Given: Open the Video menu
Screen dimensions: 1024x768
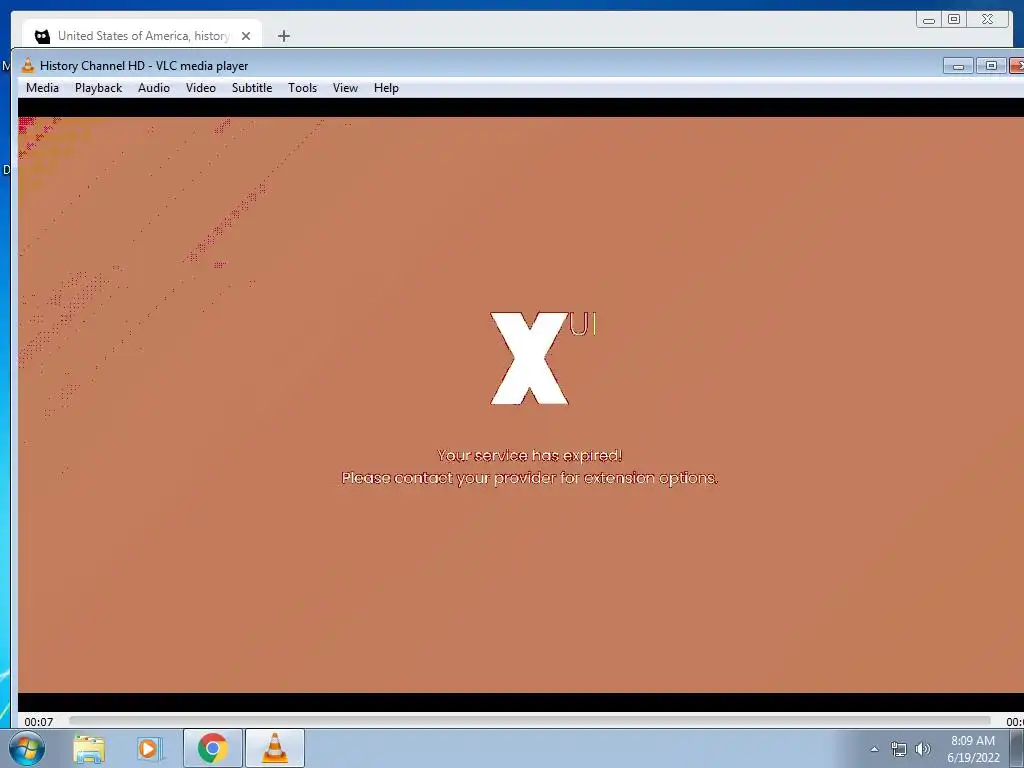Looking at the screenshot, I should pyautogui.click(x=200, y=88).
